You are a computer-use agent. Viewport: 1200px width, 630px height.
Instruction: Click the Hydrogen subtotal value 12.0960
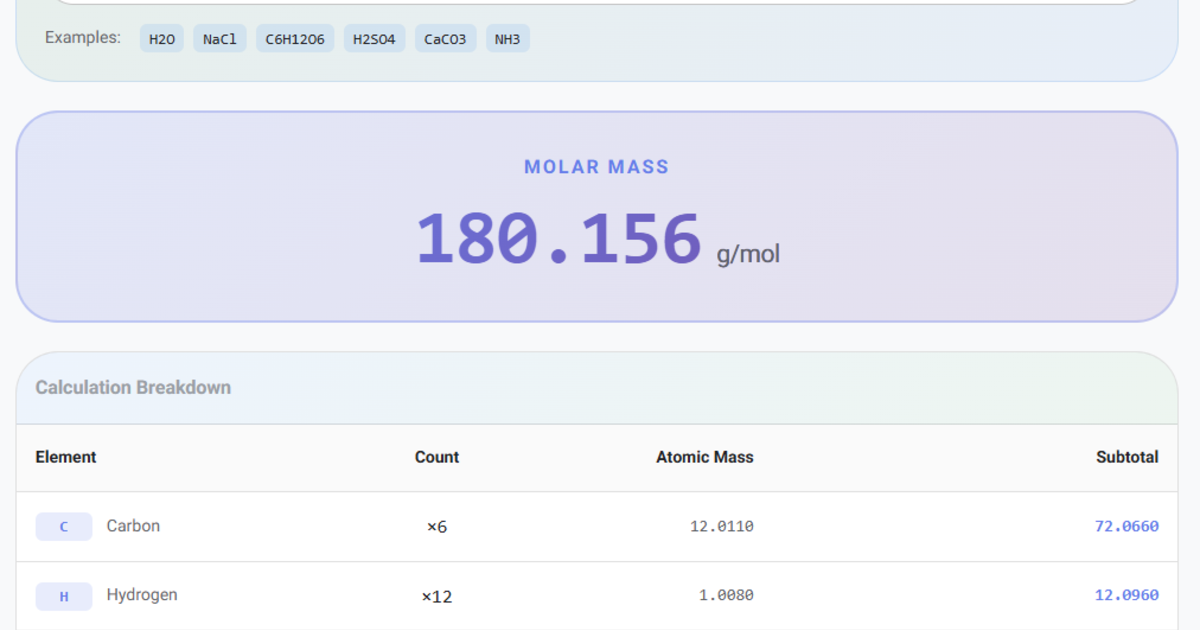[1126, 595]
